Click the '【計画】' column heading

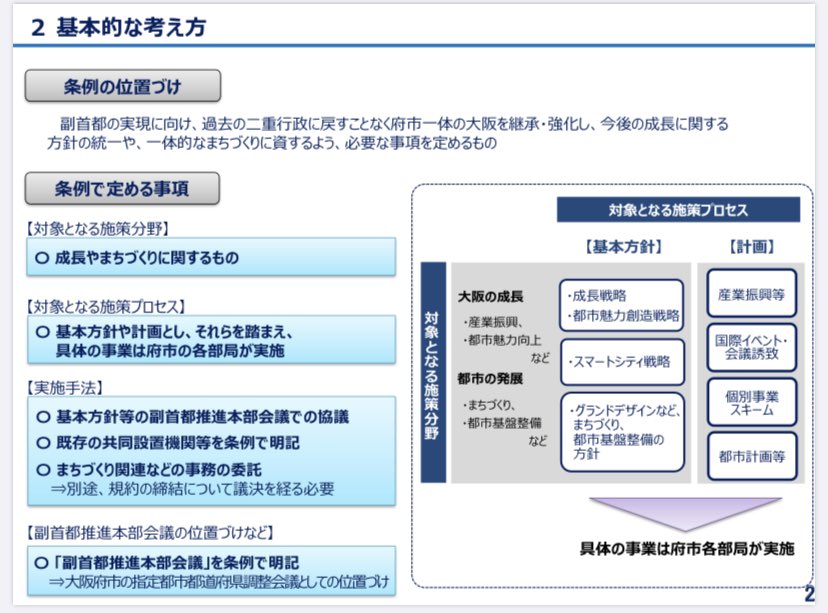click(752, 247)
